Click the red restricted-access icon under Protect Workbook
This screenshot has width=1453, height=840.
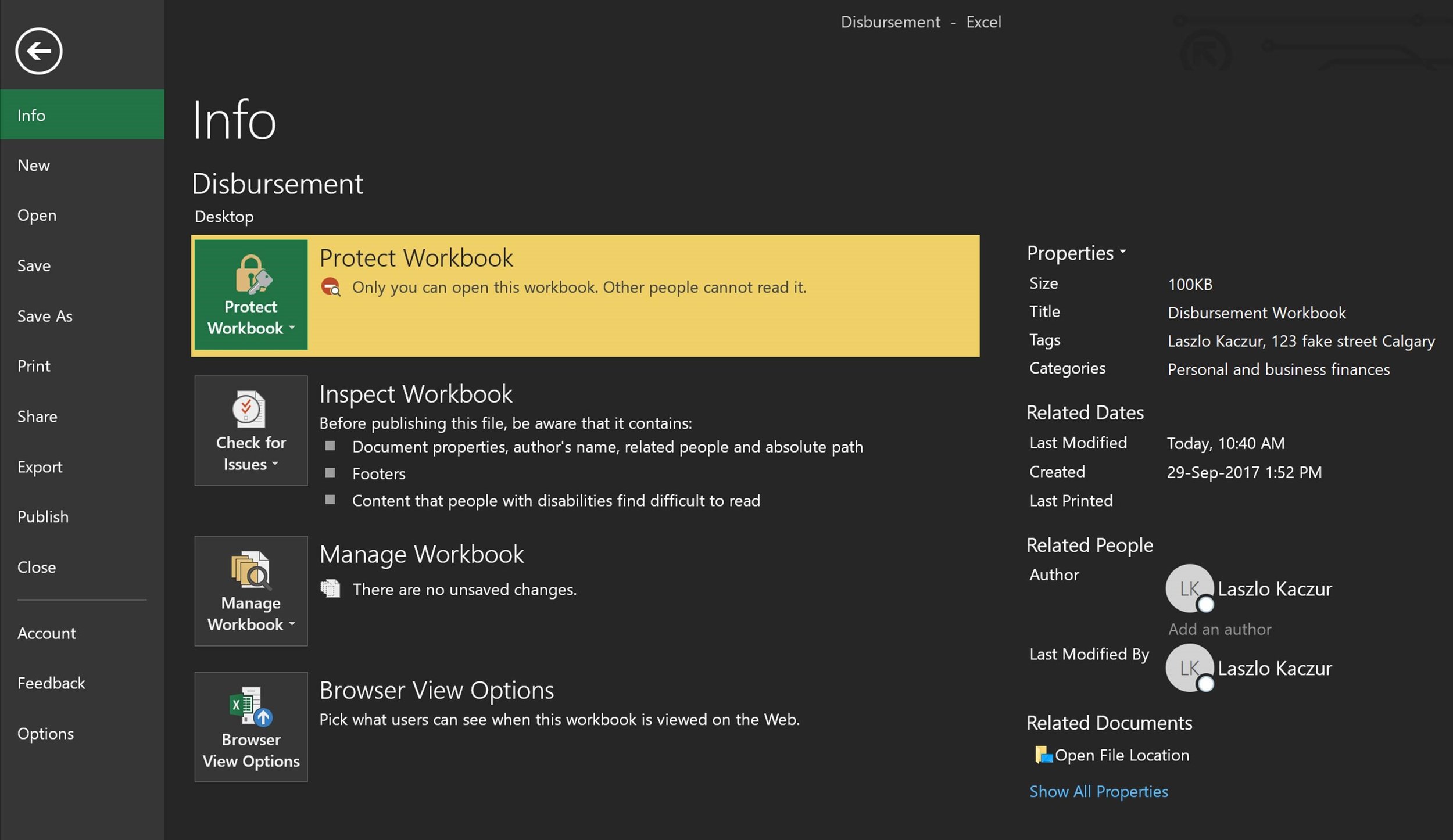pos(331,287)
